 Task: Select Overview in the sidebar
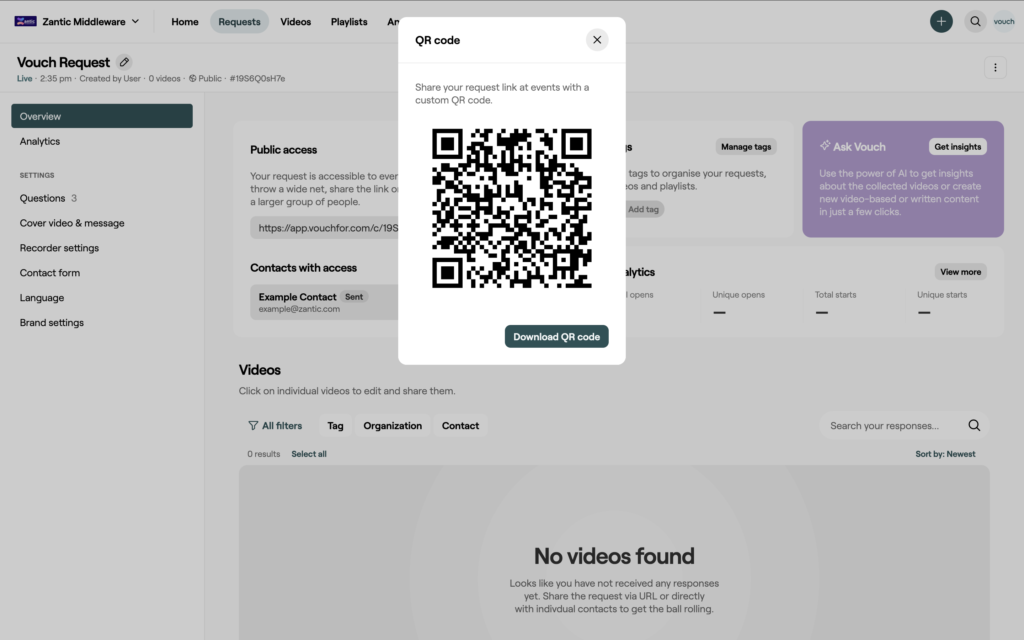point(102,116)
